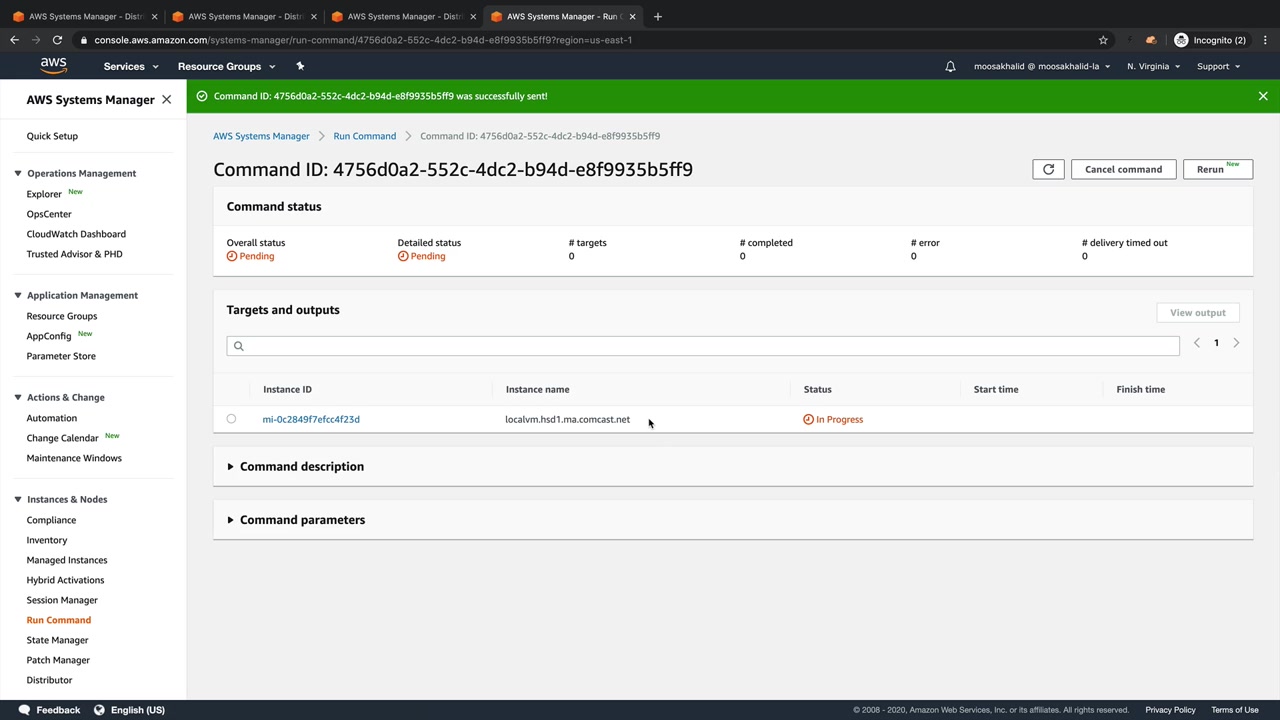
Task: Open Distributor in the sidebar
Action: (x=49, y=680)
